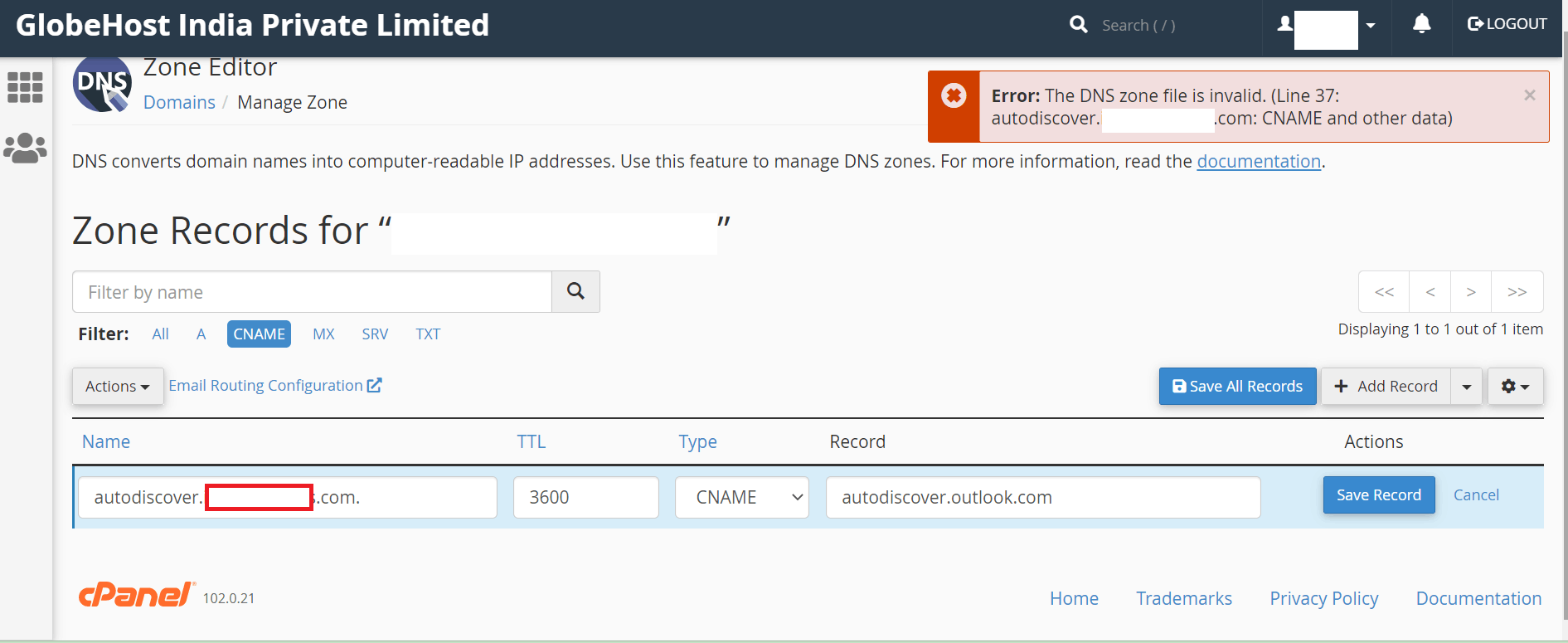Click the DNS Zone Editor logo icon

pyautogui.click(x=102, y=84)
